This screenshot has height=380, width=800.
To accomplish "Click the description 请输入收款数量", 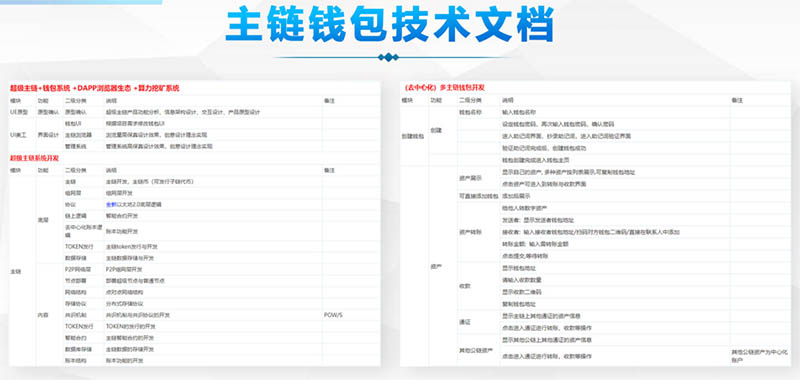I will click(x=522, y=280).
